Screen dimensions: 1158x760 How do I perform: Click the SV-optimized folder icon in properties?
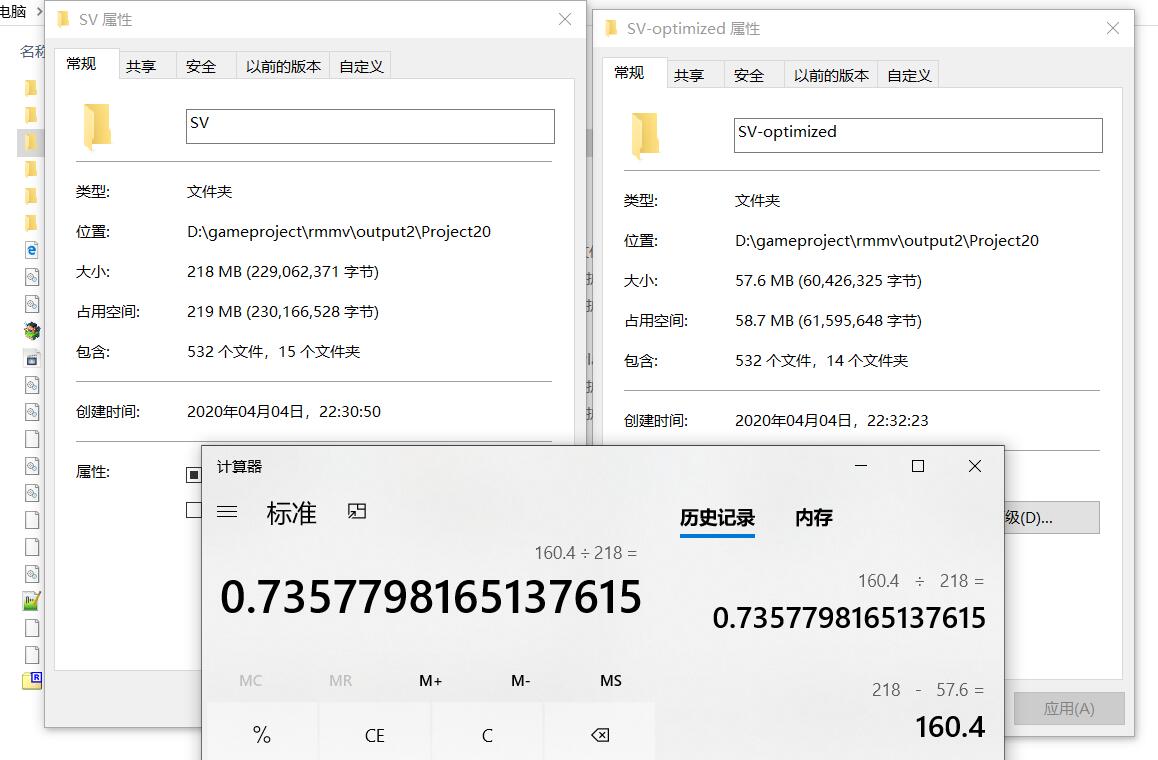[x=645, y=135]
